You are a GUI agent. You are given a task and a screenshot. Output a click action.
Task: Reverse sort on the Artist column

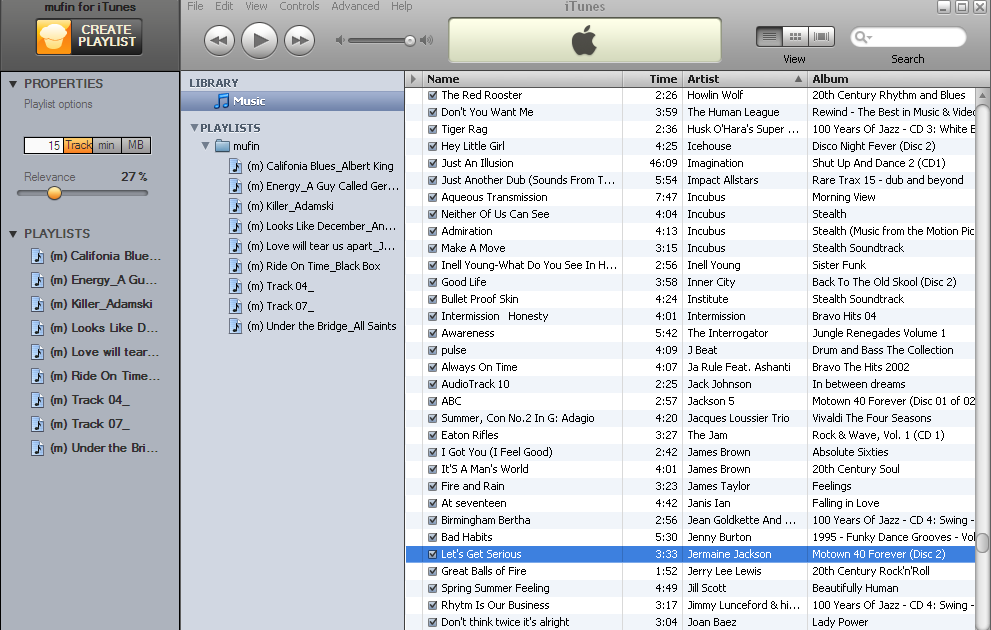[x=745, y=79]
